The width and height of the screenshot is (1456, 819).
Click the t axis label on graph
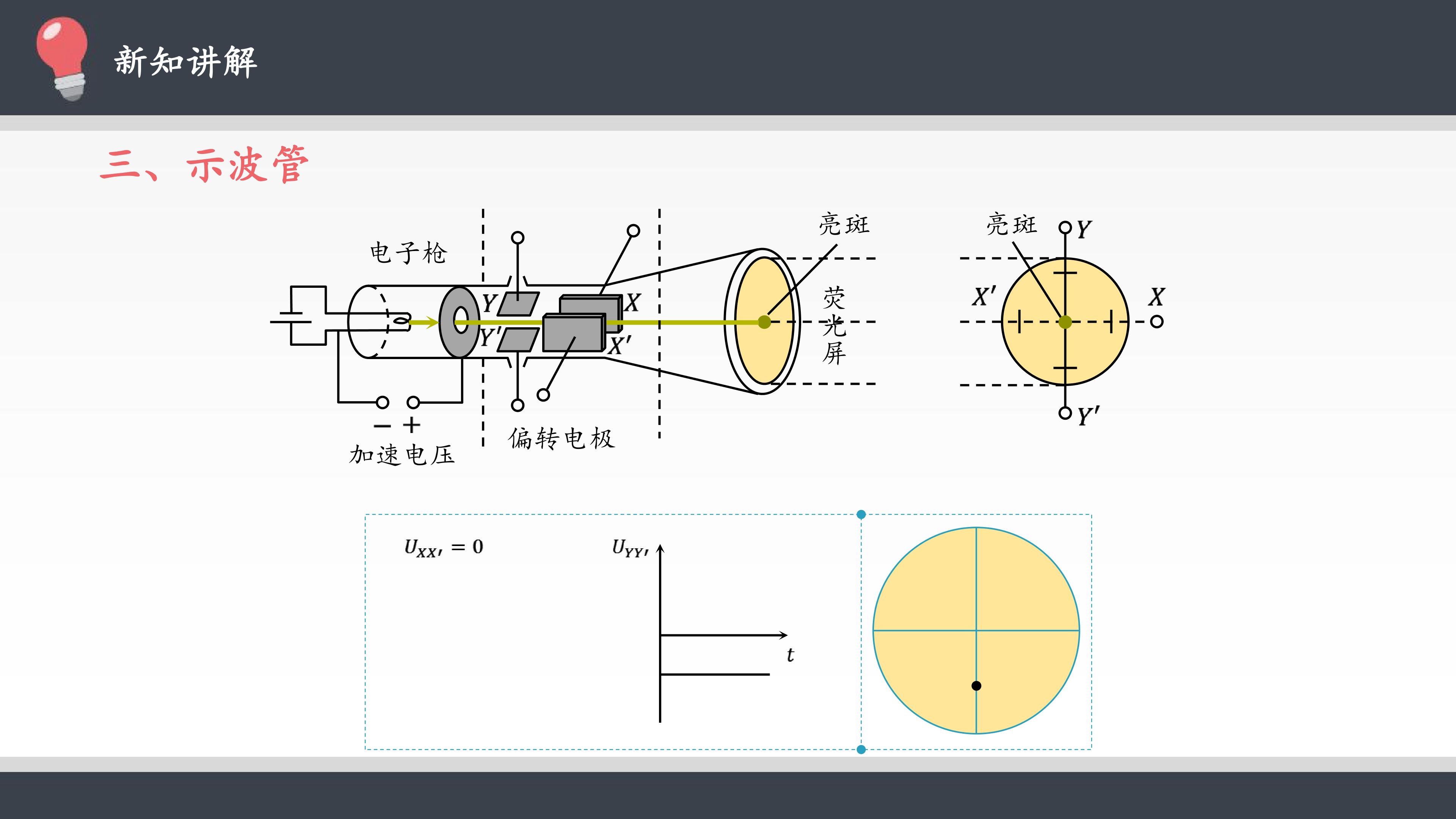[x=790, y=654]
